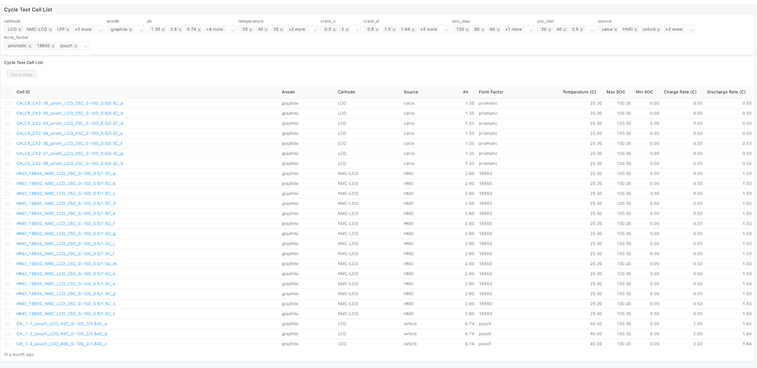Image resolution: width=757 pixels, height=368 pixels.
Task: Show the '+2 more' source filter tags
Action: click(x=674, y=29)
